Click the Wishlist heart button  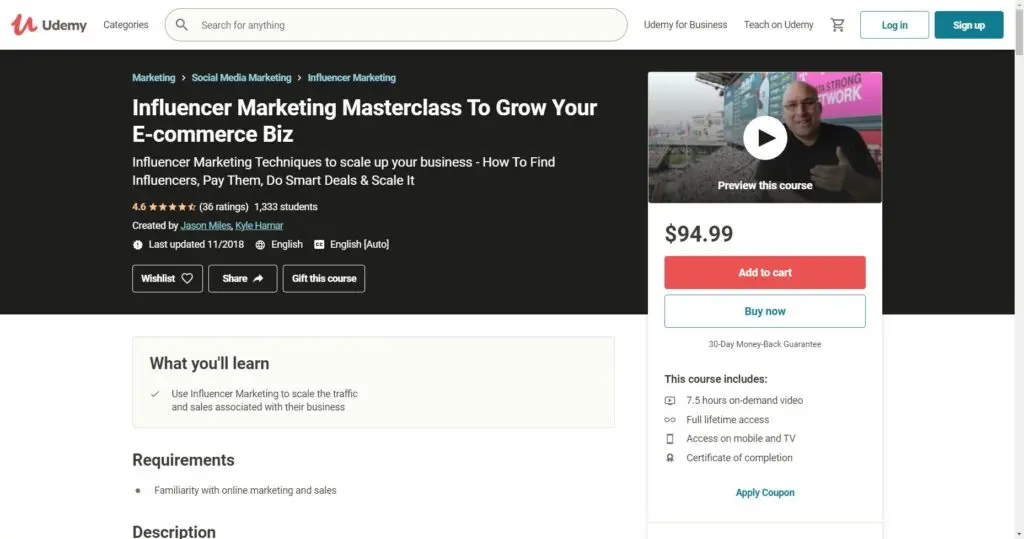[x=167, y=278]
